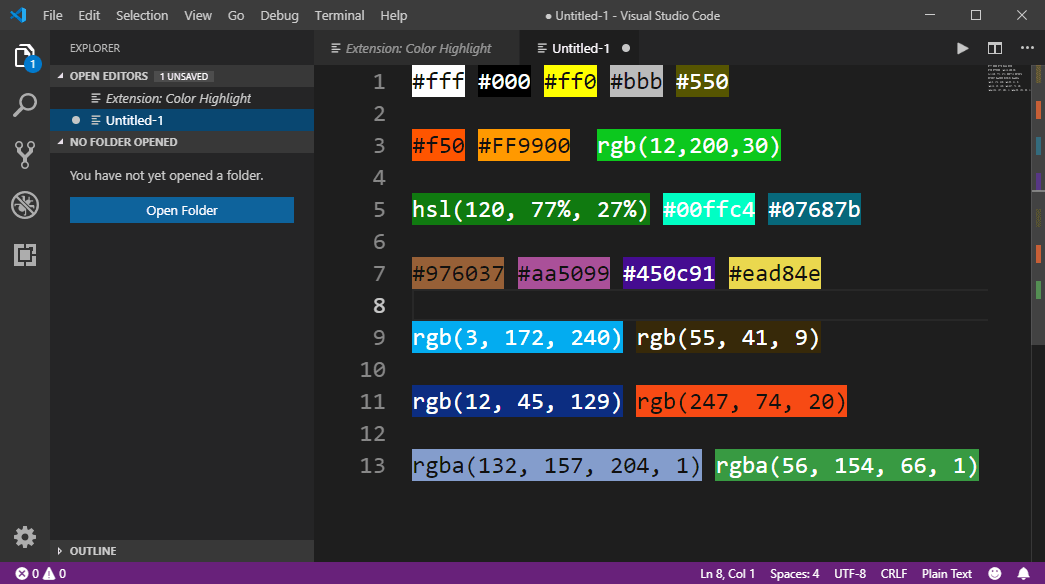
Task: Open the View menu
Action: 197,15
